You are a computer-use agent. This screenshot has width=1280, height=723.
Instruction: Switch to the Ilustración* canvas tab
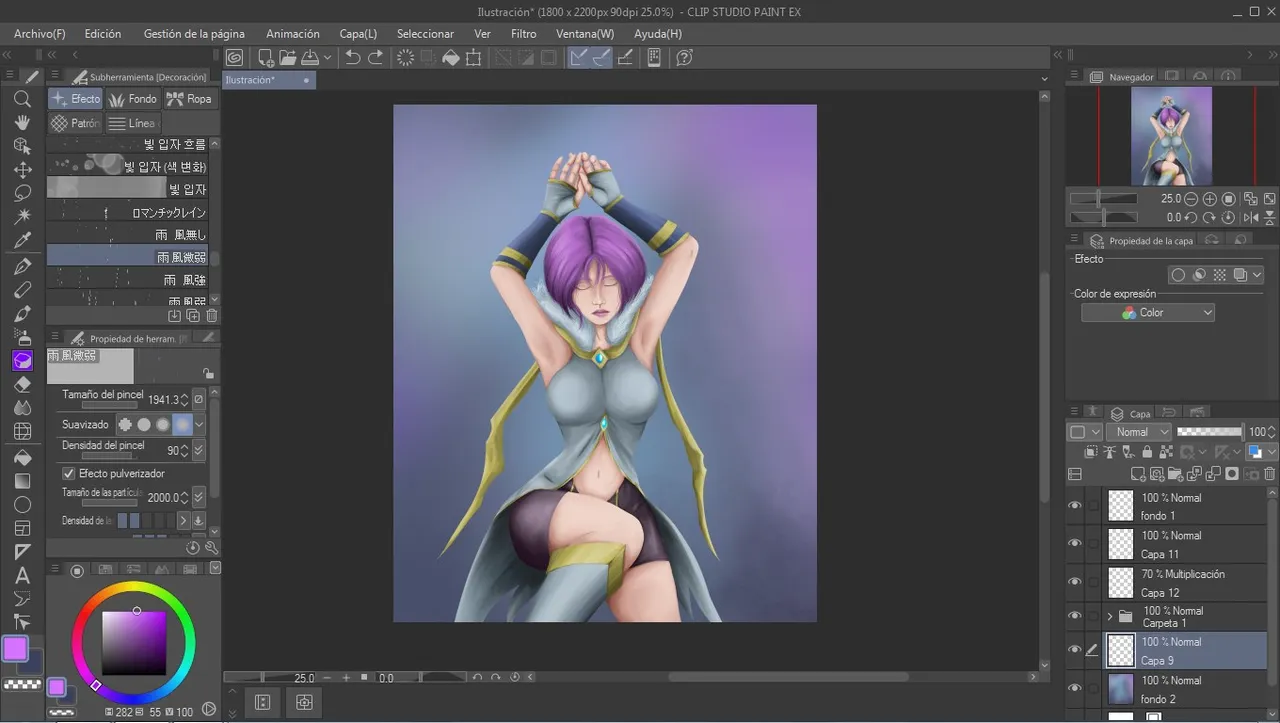click(x=267, y=80)
